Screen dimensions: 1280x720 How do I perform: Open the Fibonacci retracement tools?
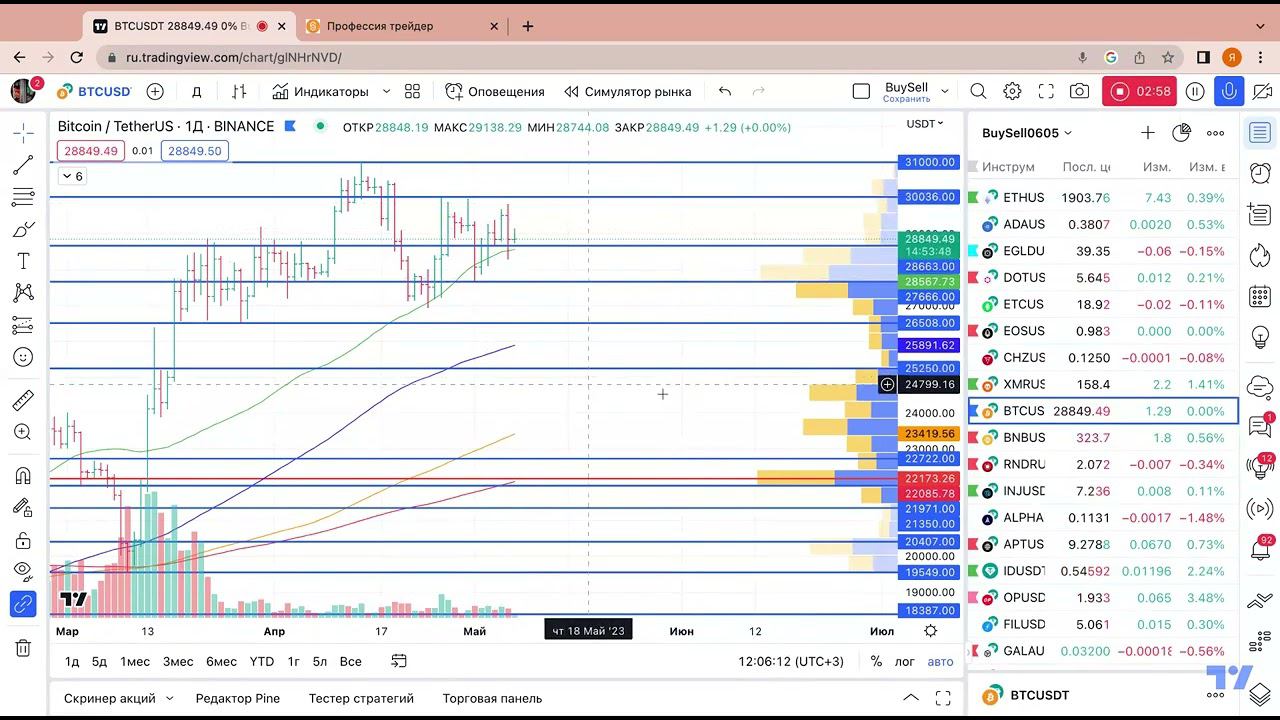pos(23,196)
